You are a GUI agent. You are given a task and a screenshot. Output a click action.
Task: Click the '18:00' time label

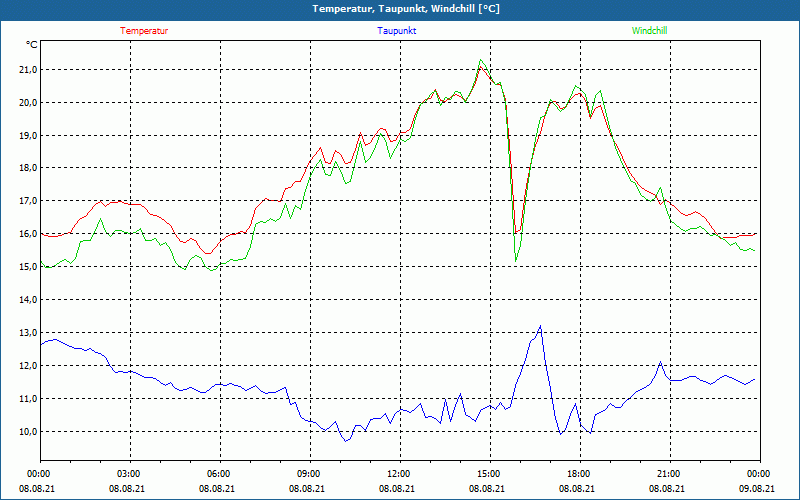click(578, 474)
